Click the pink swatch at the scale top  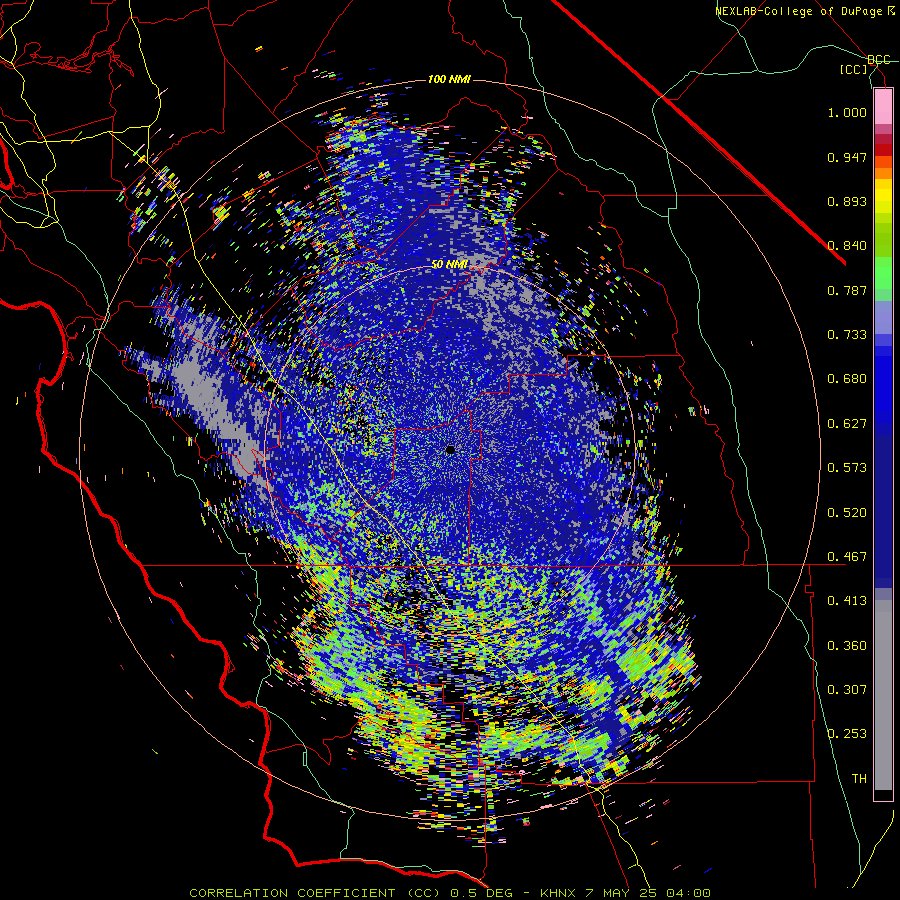click(883, 106)
